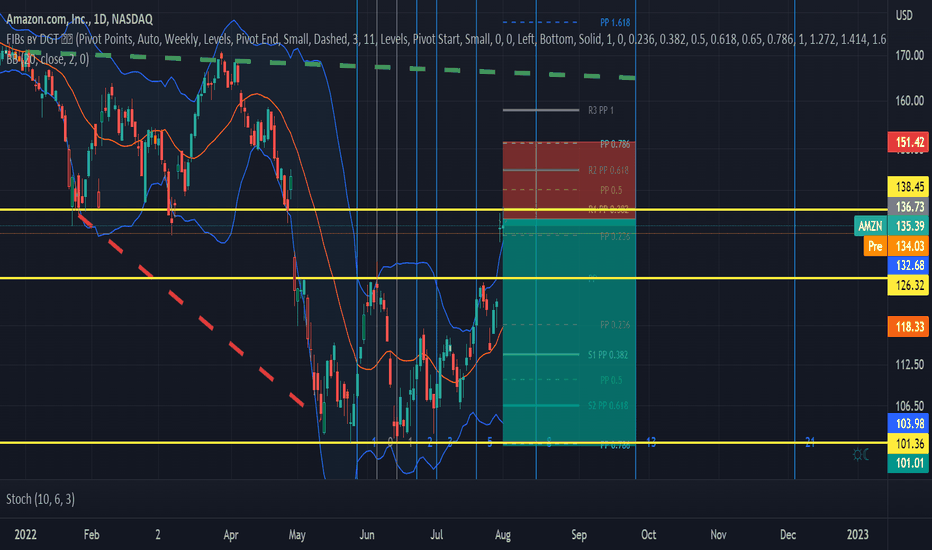Click Dec on the time axis
This screenshot has width=932, height=550.
click(x=788, y=535)
